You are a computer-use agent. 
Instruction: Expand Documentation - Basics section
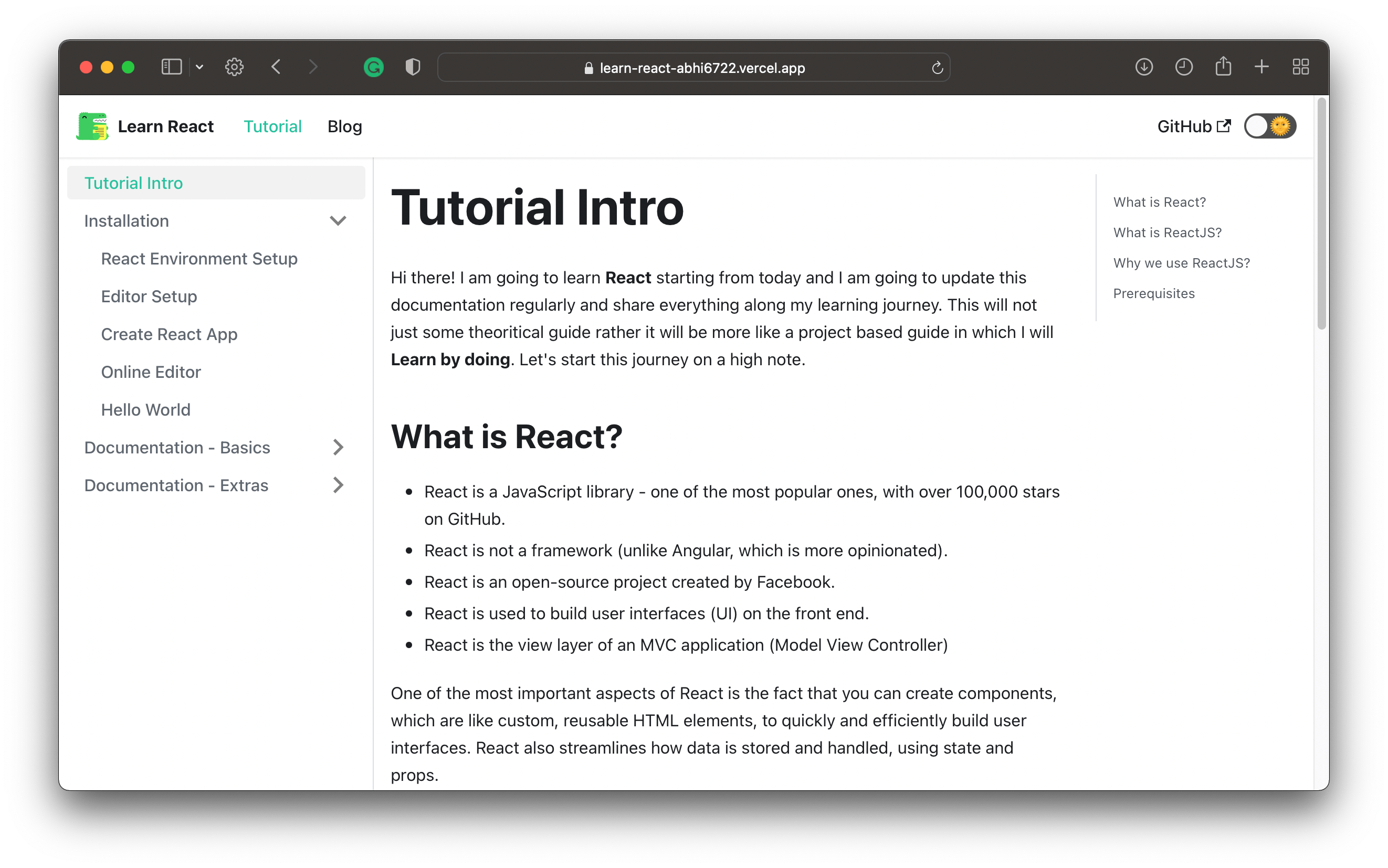[x=339, y=447]
